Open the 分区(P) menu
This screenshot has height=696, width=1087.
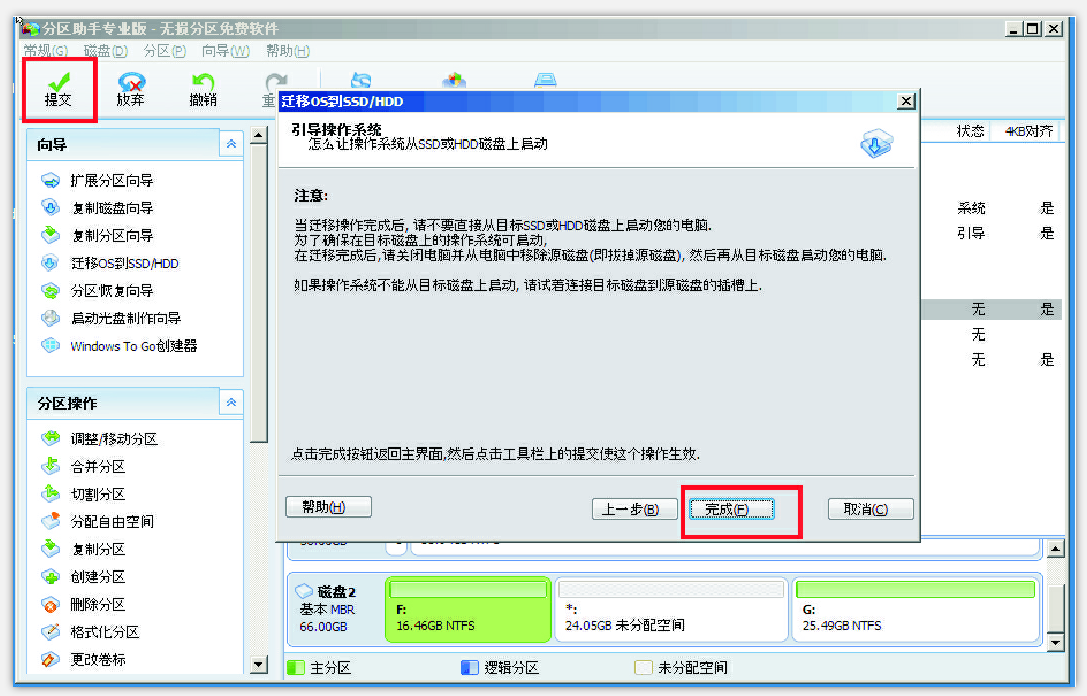coord(165,51)
